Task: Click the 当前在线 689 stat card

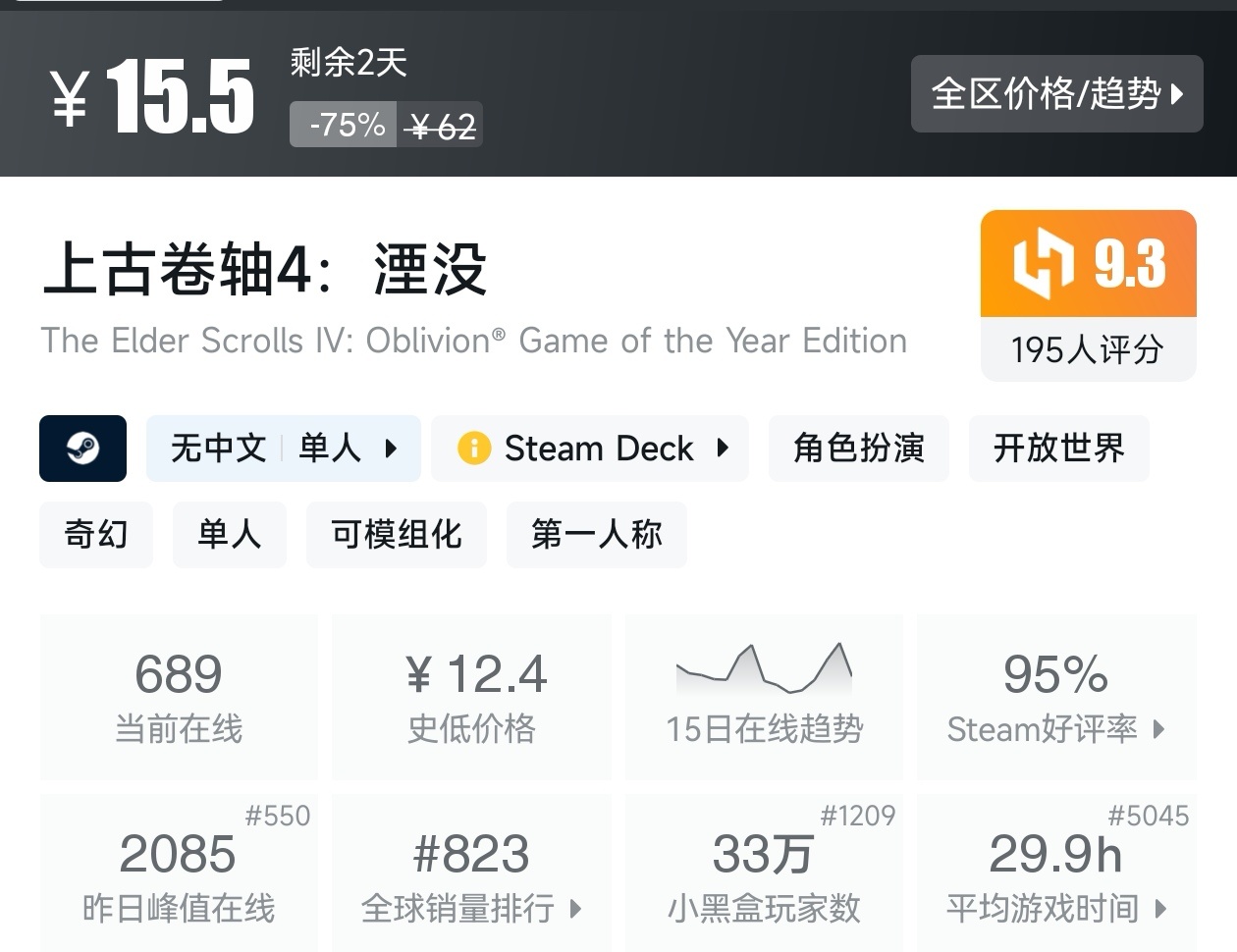Action: pyautogui.click(x=179, y=697)
